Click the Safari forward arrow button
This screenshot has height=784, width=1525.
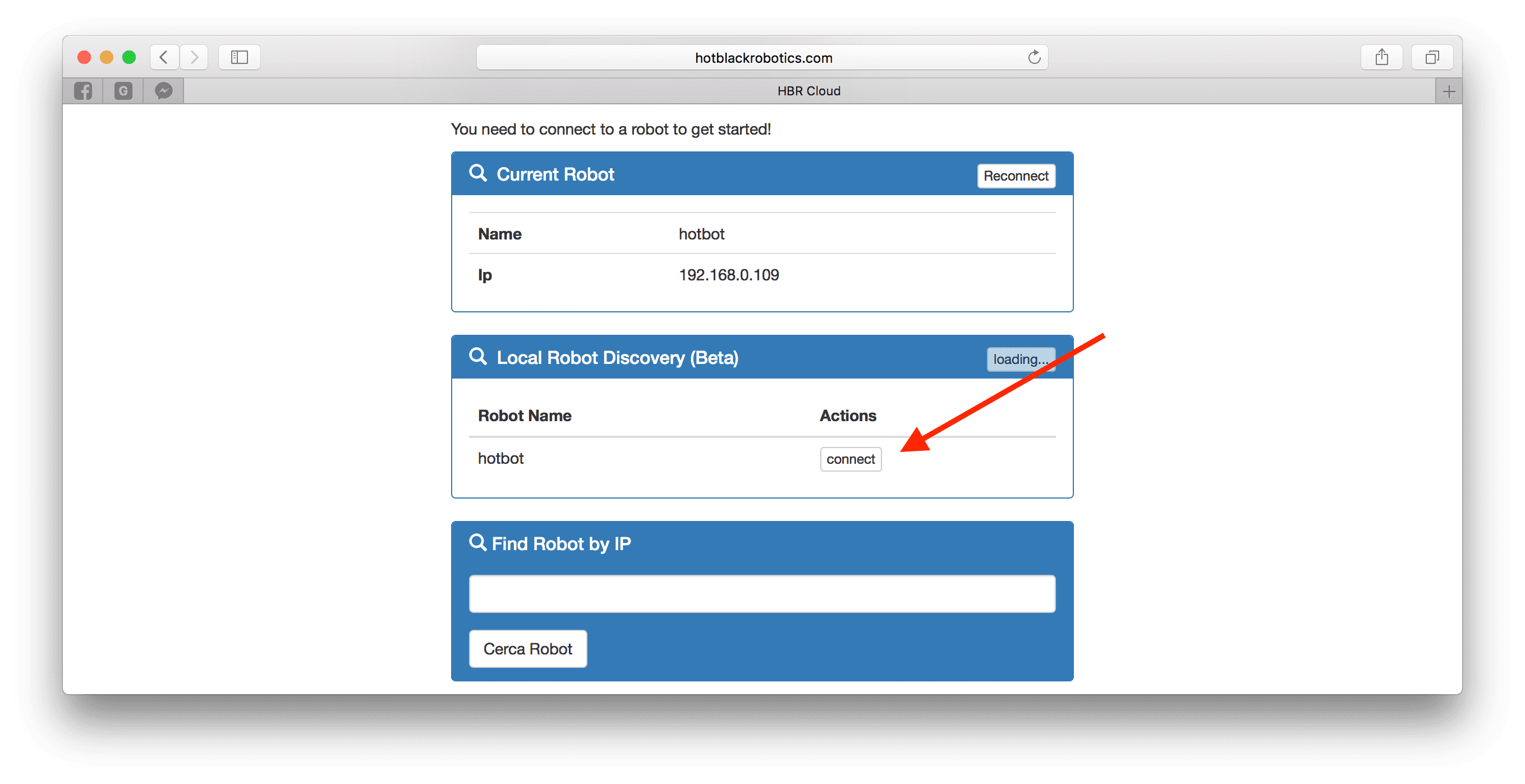pos(194,57)
